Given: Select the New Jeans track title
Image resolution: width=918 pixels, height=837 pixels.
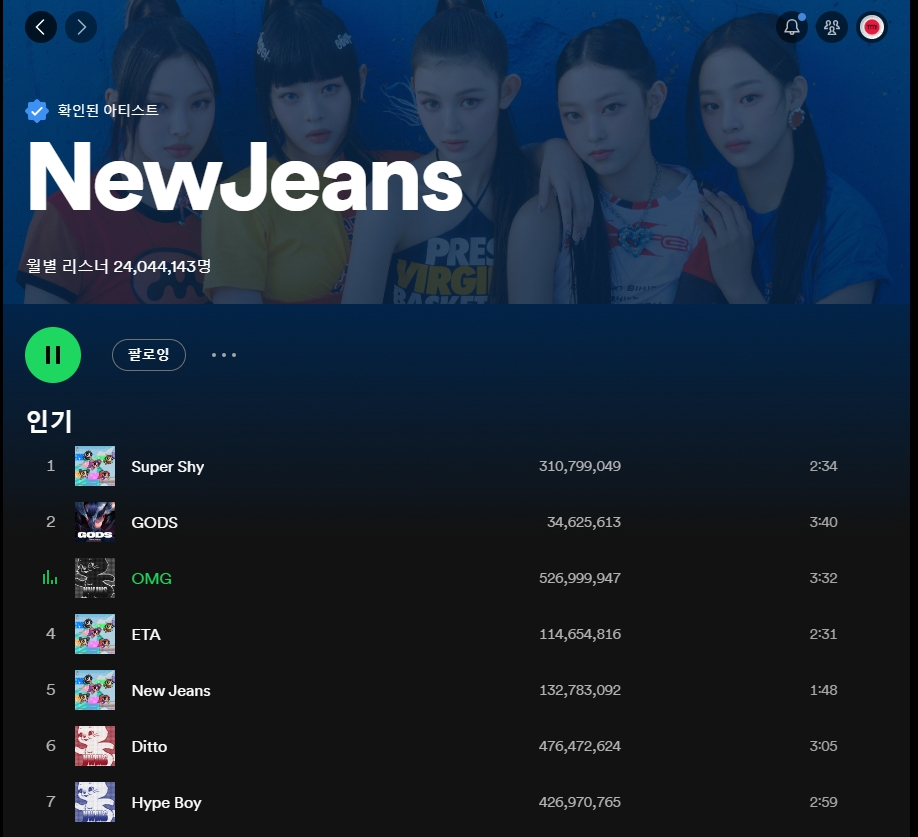Looking at the screenshot, I should (171, 691).
